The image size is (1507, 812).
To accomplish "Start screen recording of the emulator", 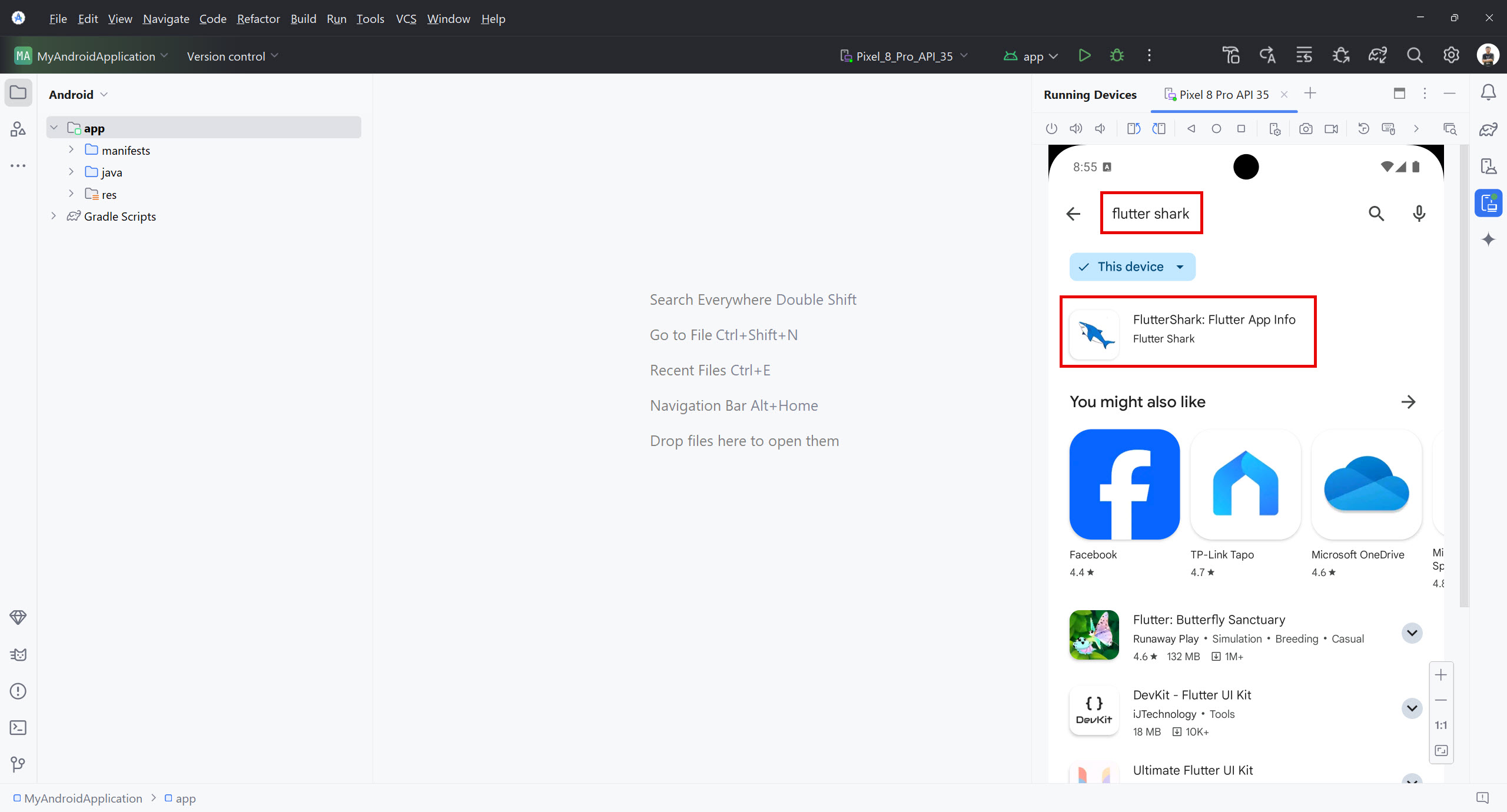I will point(1331,129).
